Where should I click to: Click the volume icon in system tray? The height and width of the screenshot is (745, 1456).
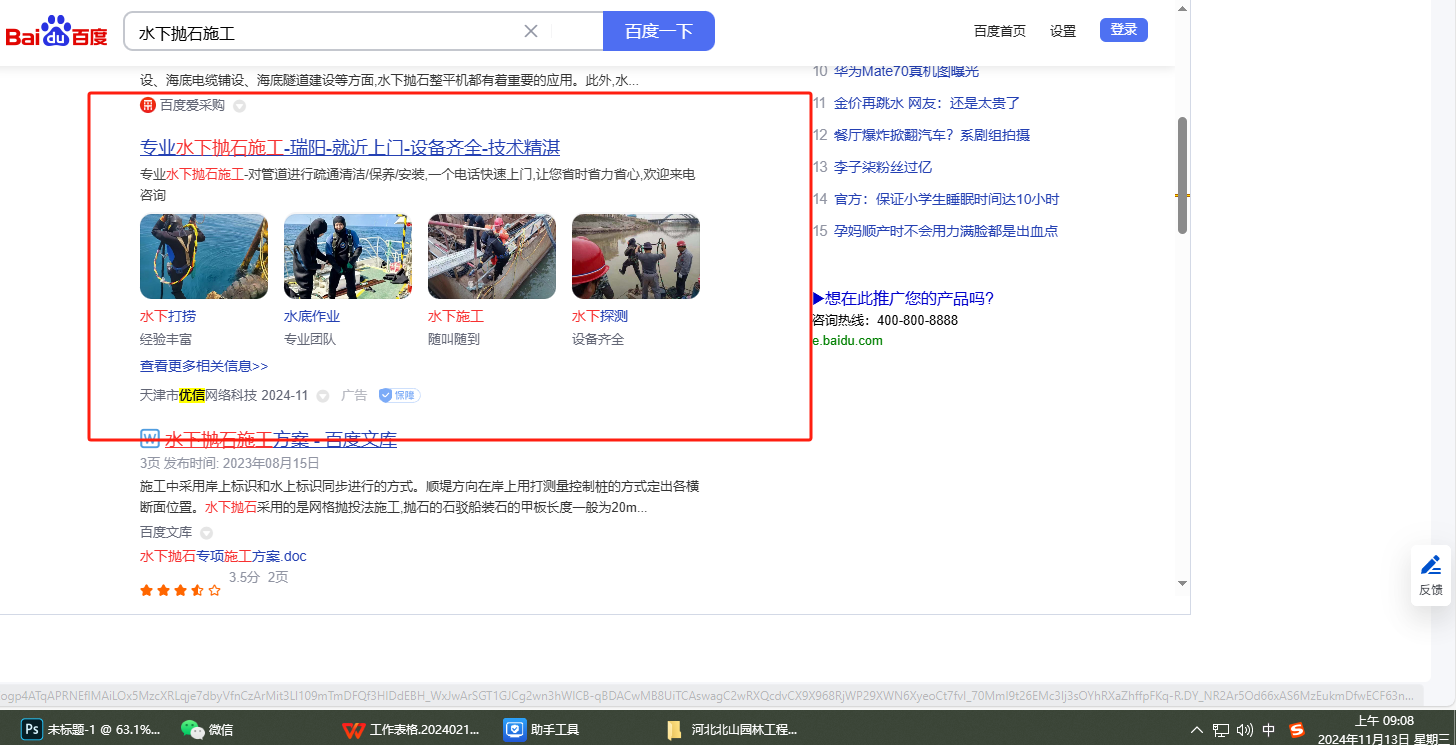click(x=1245, y=730)
